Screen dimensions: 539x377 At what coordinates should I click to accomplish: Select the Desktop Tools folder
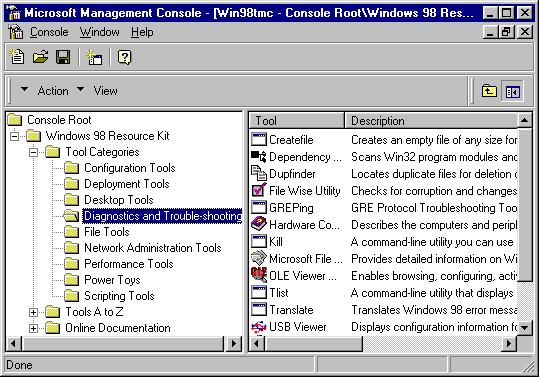[119, 200]
